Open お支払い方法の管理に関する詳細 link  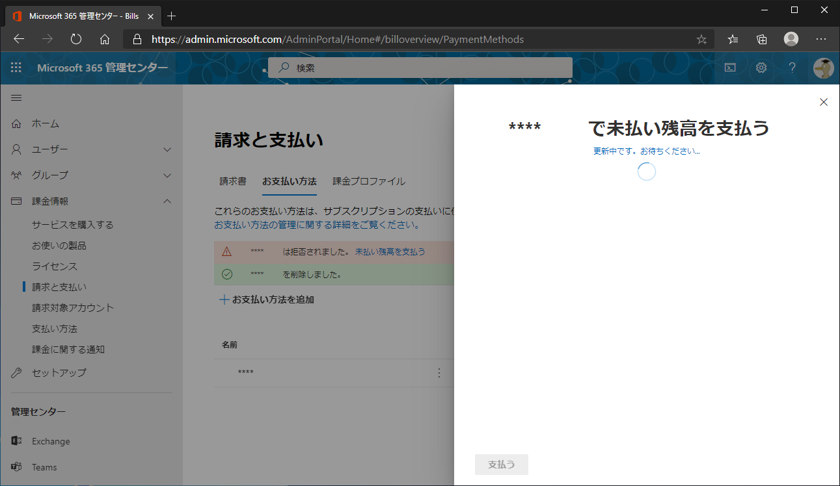[316, 225]
